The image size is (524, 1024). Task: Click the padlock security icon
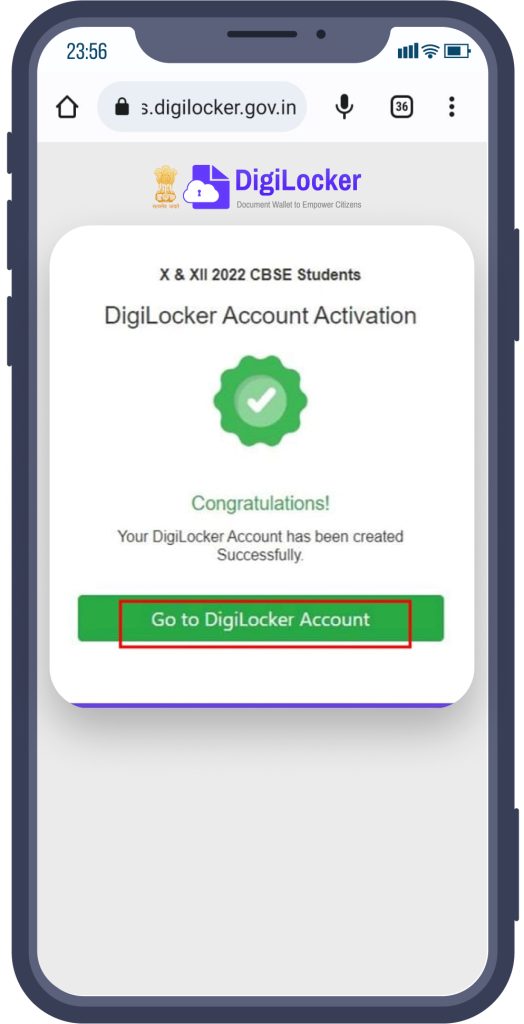click(x=122, y=106)
